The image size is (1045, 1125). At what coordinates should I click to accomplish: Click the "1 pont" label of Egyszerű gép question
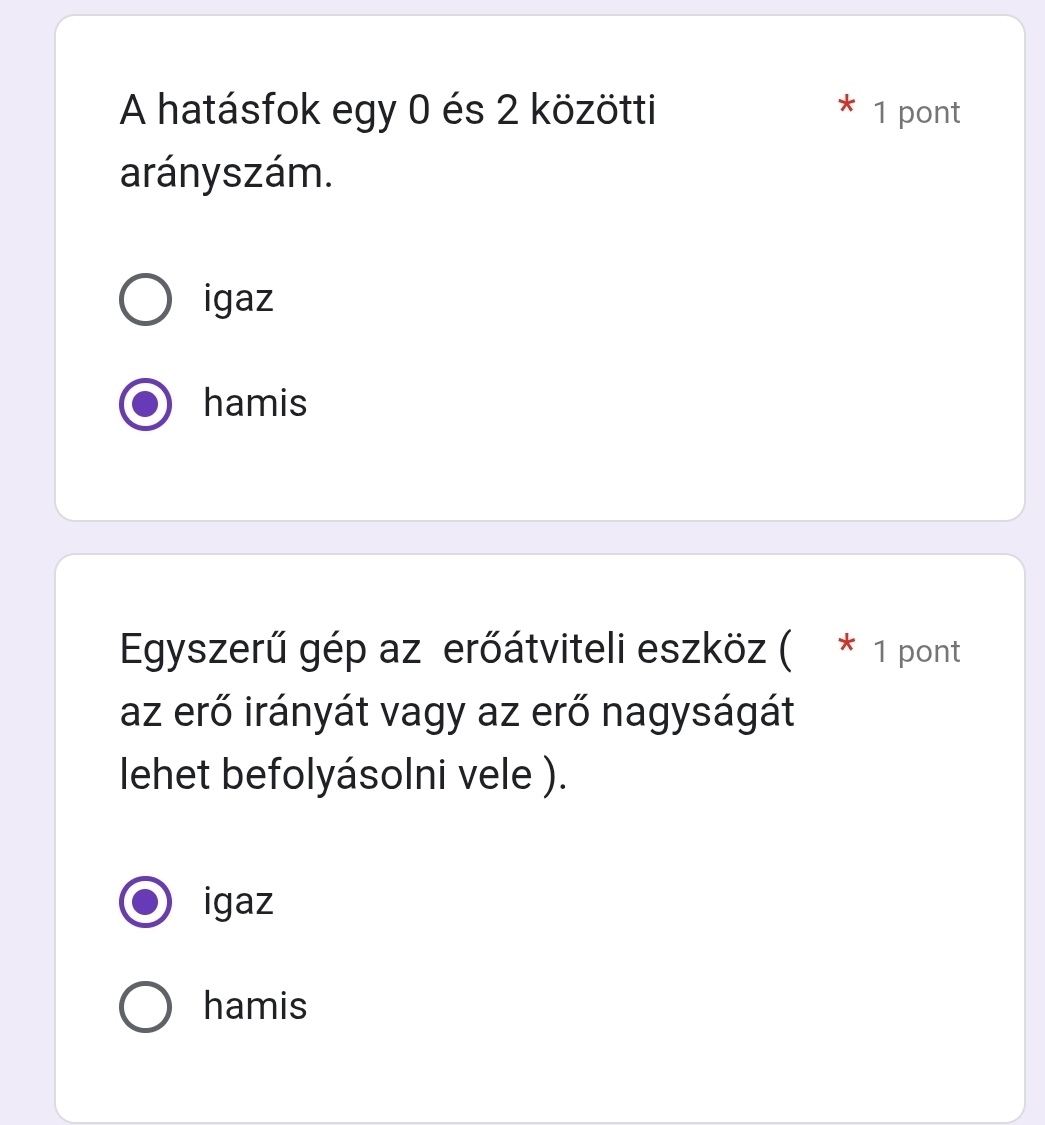coord(916,652)
